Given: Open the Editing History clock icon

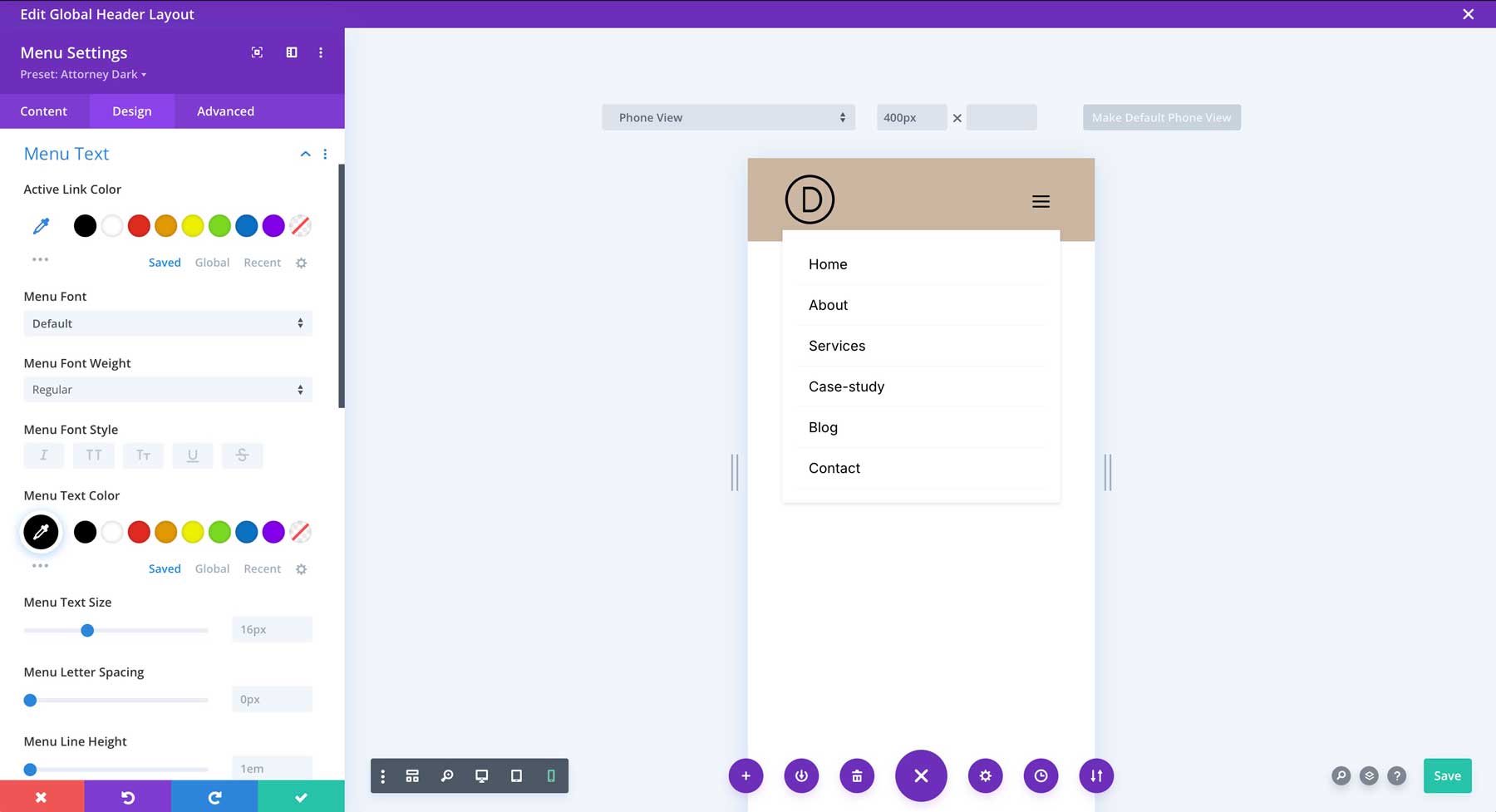Looking at the screenshot, I should [x=1041, y=775].
